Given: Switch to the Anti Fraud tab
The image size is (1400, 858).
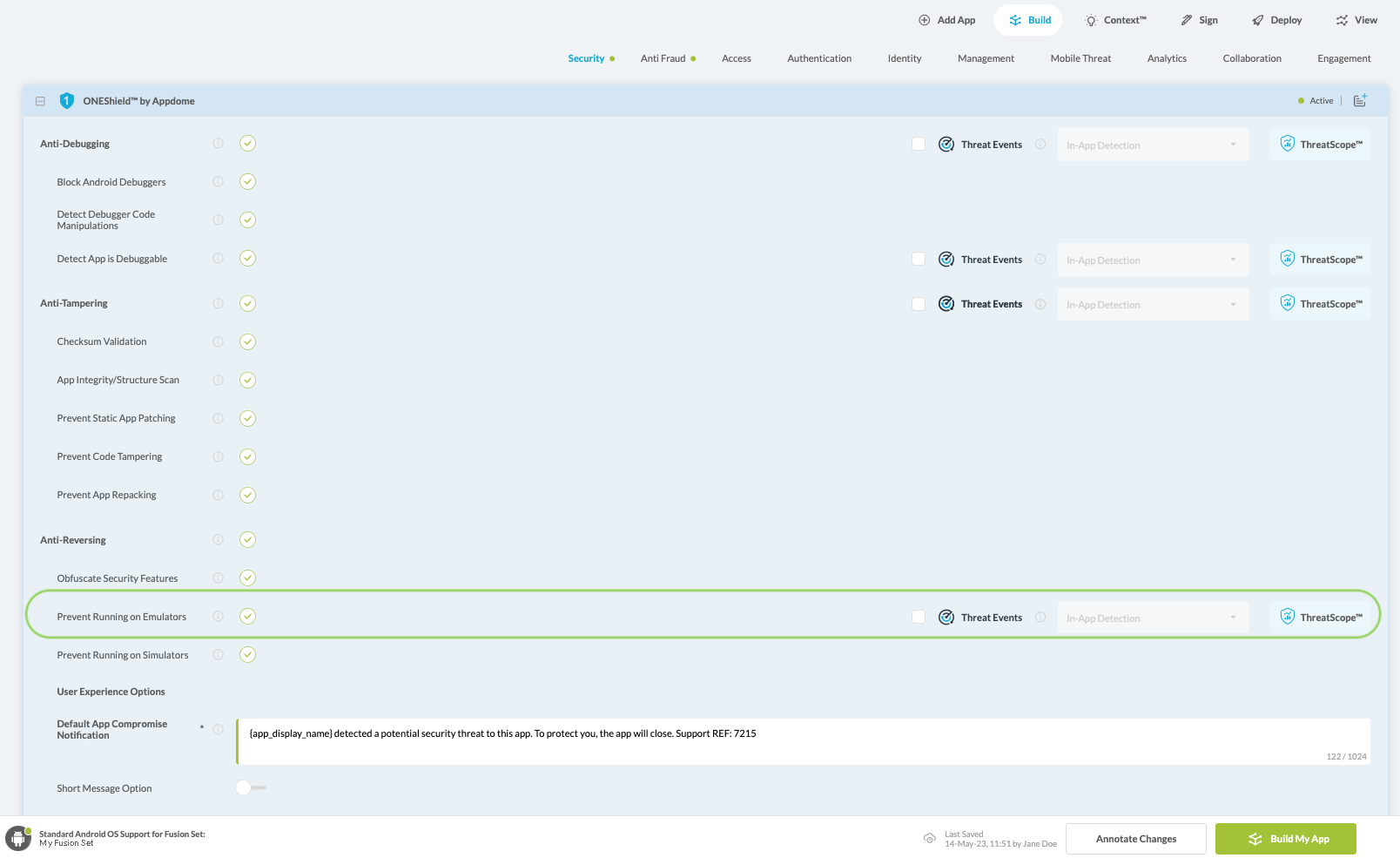Looking at the screenshot, I should (663, 58).
